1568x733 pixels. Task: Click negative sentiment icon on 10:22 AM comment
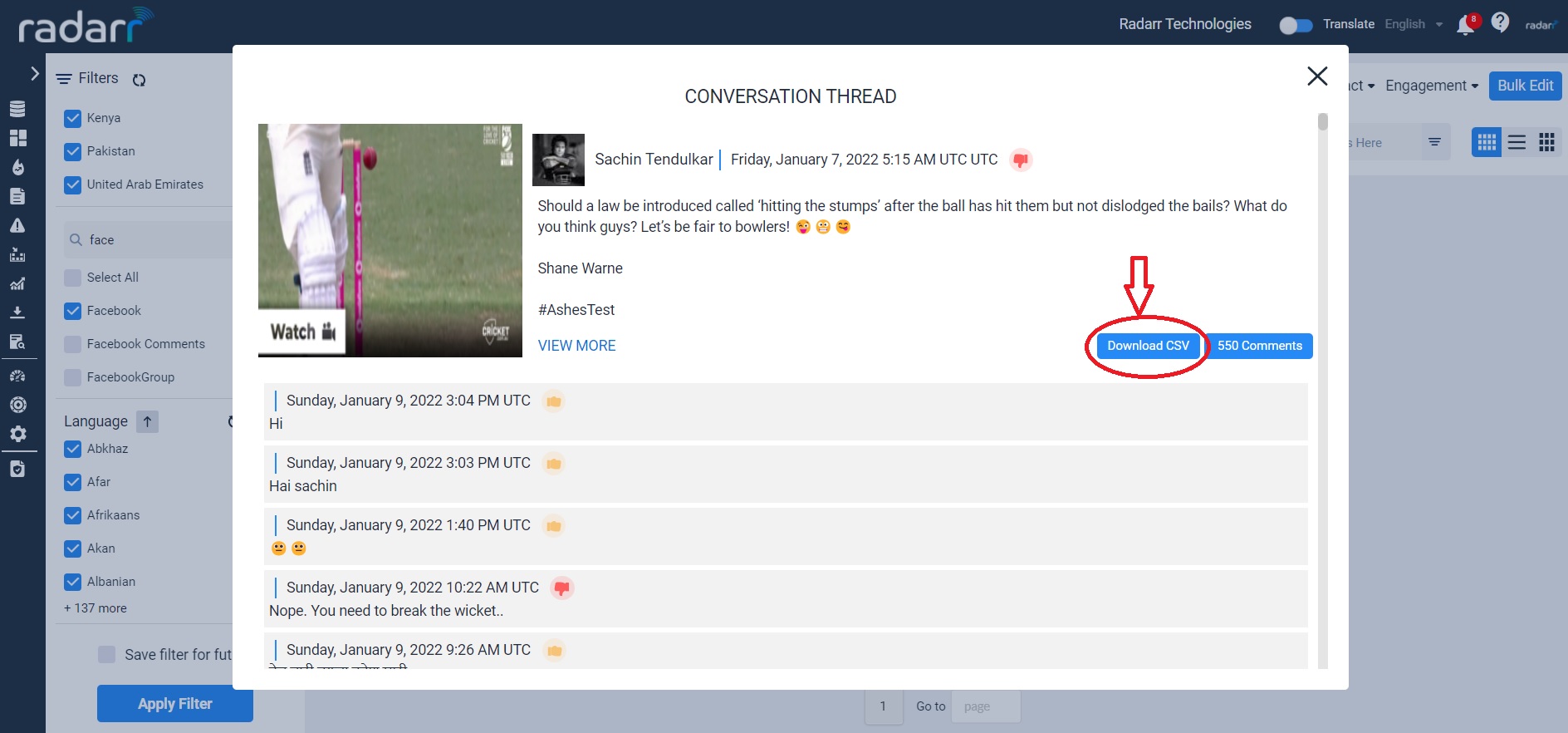[x=562, y=588]
